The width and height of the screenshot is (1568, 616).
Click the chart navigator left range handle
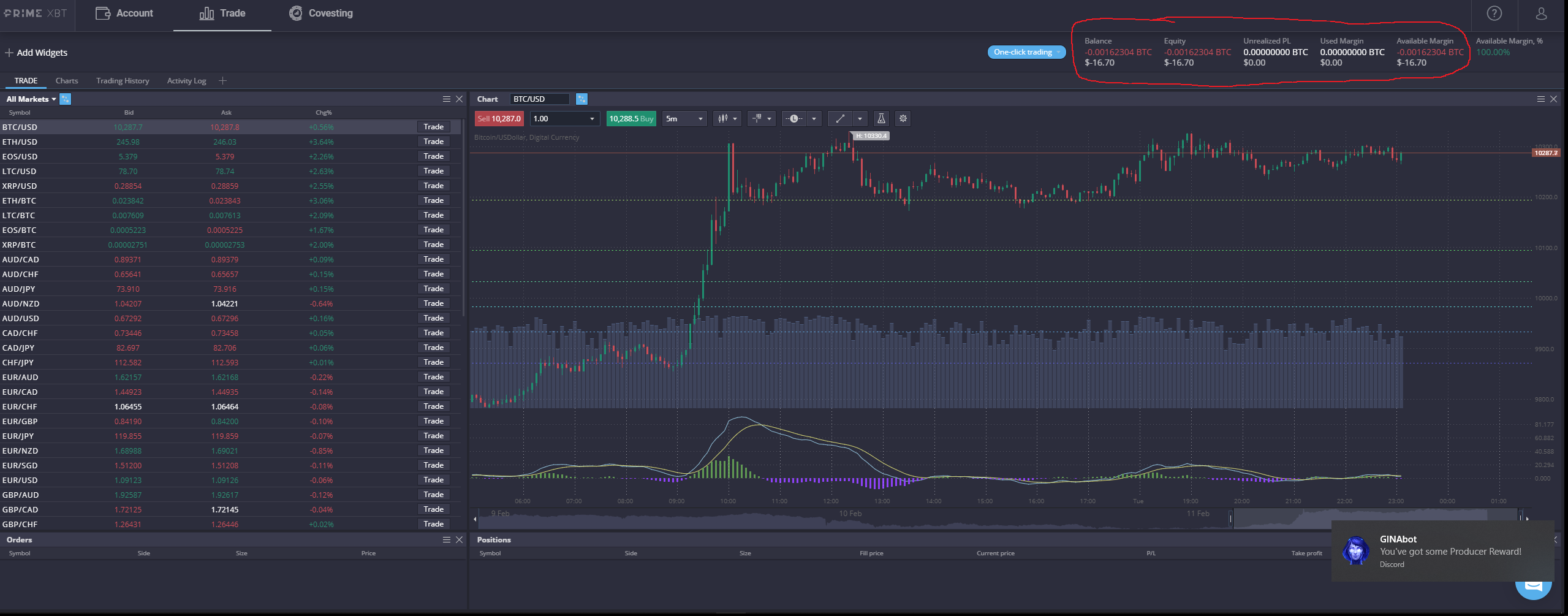[1231, 519]
